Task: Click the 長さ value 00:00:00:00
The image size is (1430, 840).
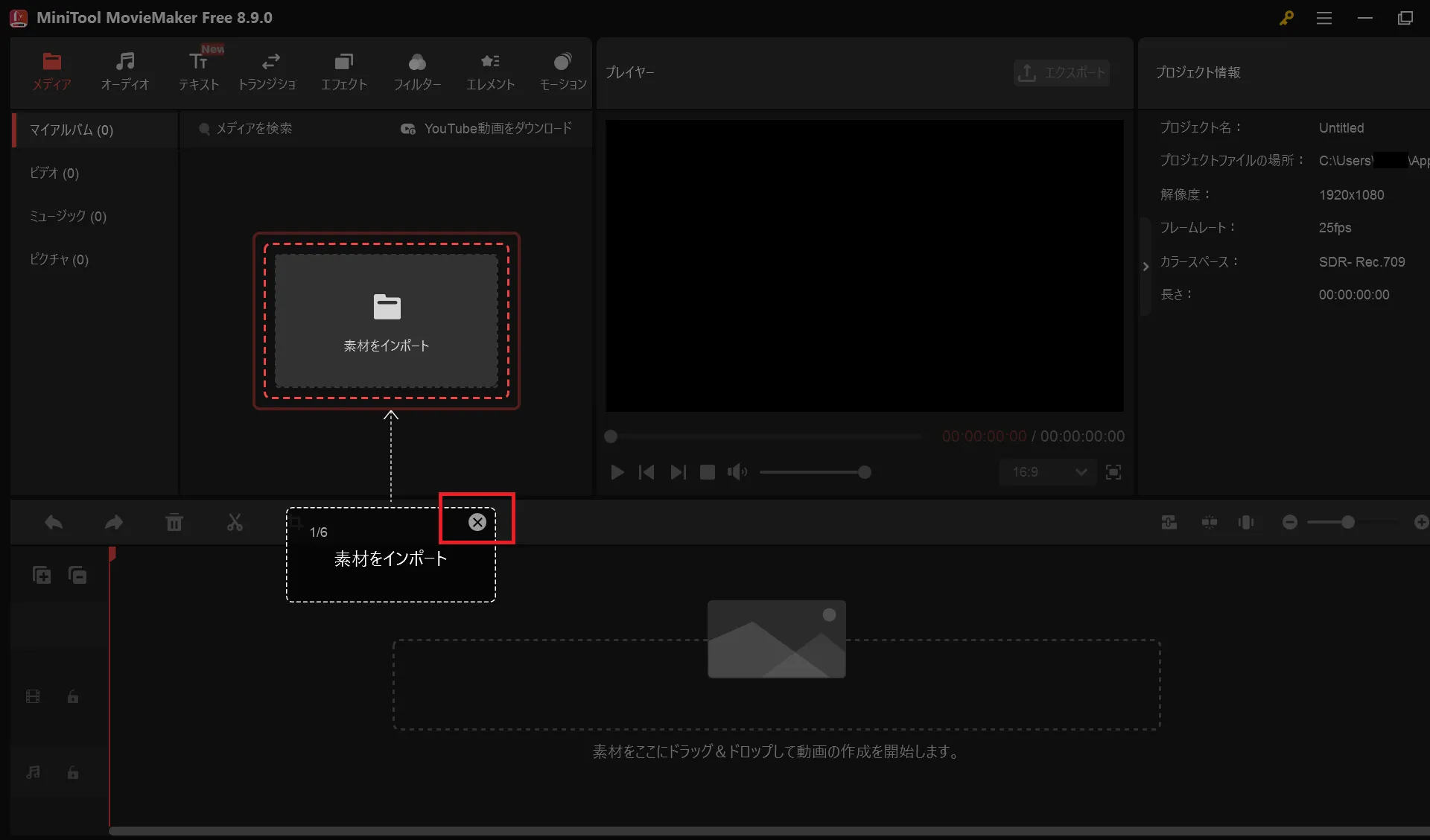Action: point(1354,295)
